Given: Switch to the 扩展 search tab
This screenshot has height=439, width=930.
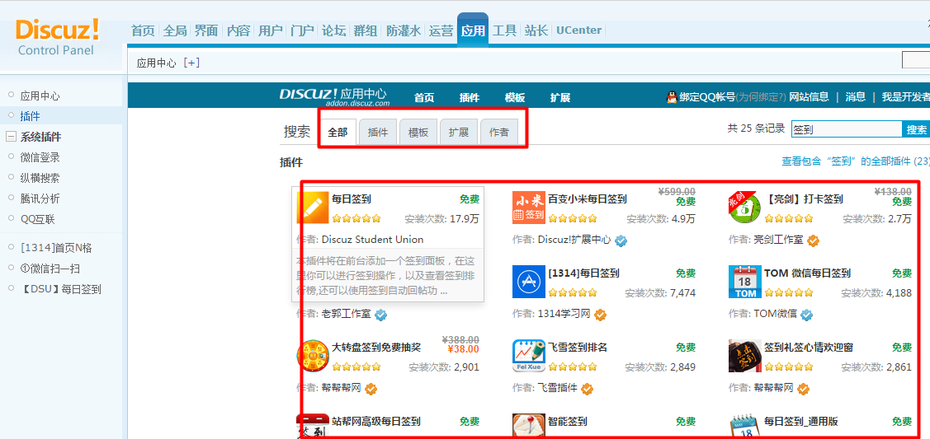Looking at the screenshot, I should [458, 132].
